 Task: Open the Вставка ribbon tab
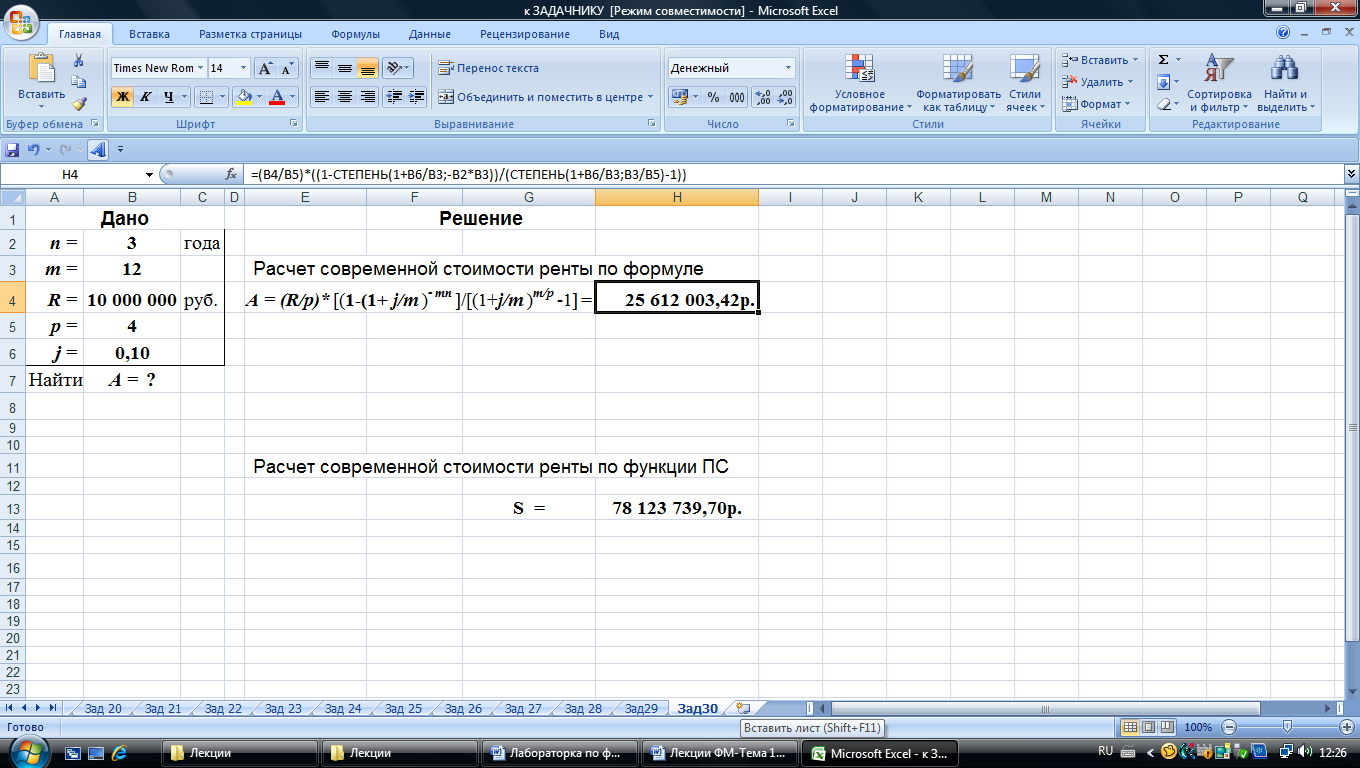click(149, 34)
